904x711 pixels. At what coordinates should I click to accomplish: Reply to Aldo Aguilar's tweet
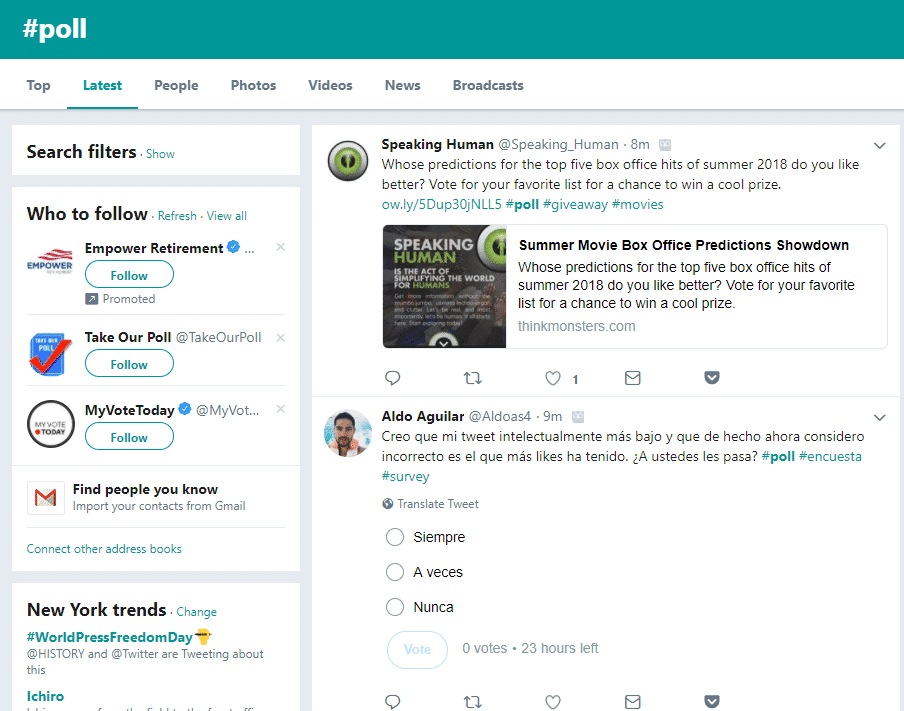point(393,701)
